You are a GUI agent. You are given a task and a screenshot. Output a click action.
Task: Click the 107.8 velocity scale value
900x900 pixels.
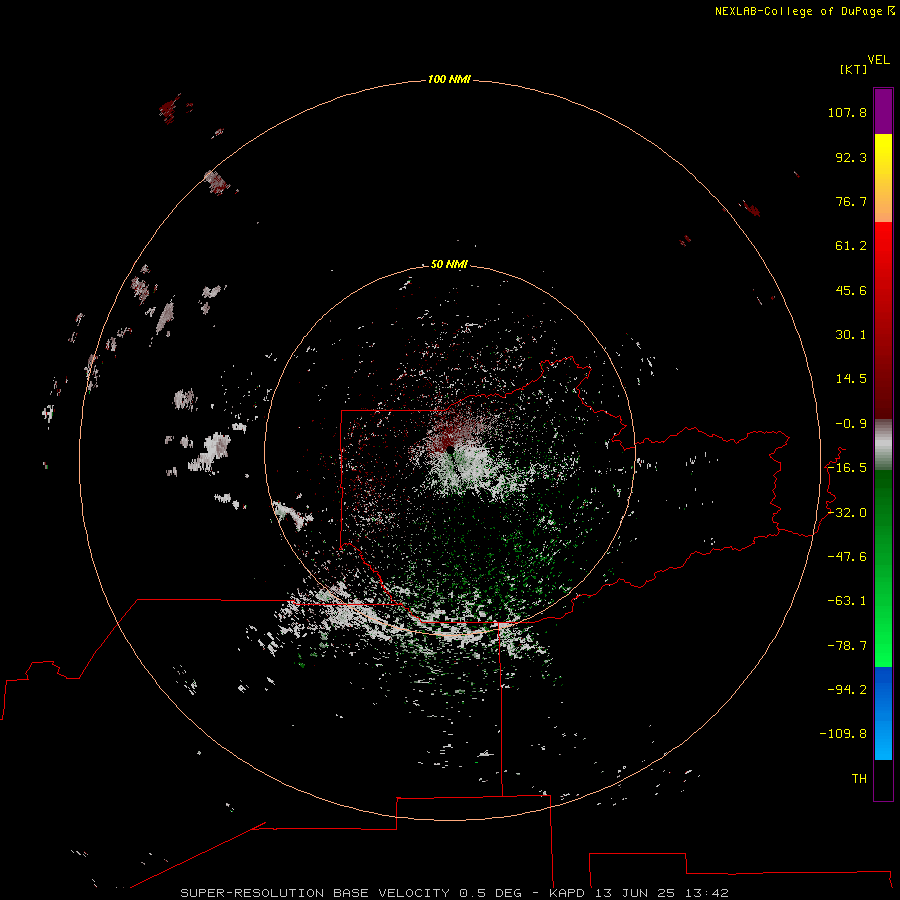point(847,112)
